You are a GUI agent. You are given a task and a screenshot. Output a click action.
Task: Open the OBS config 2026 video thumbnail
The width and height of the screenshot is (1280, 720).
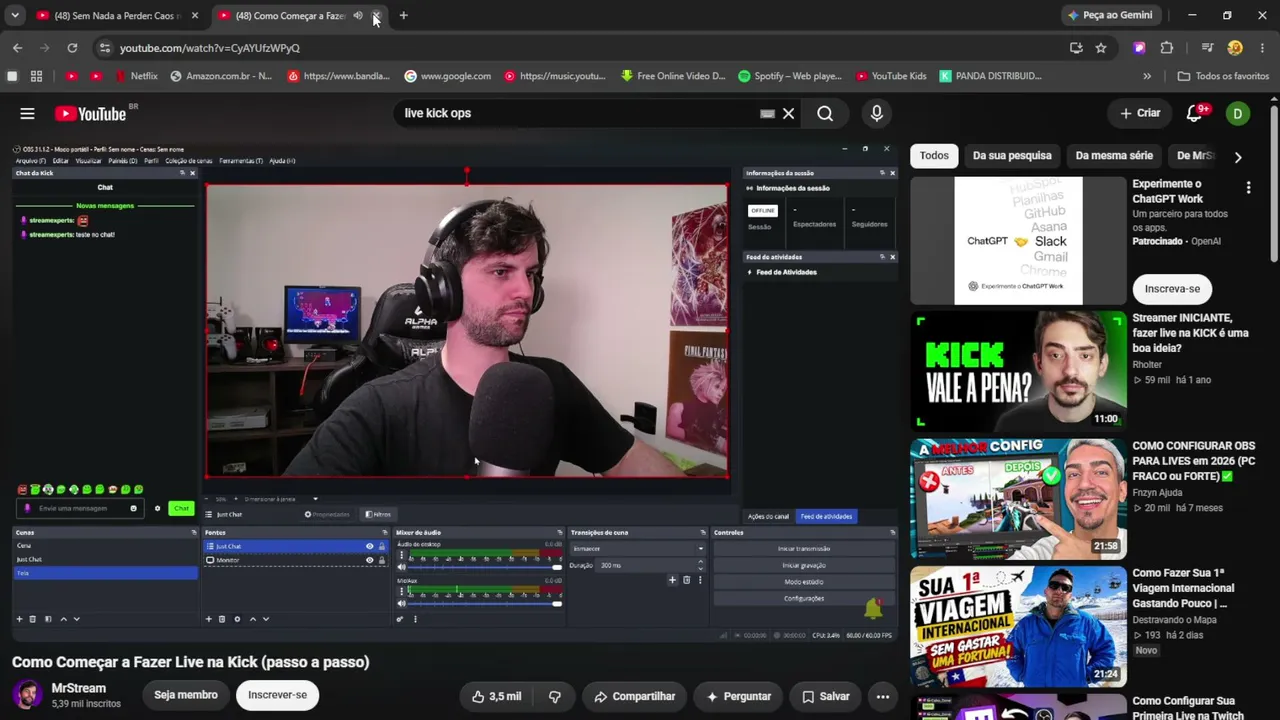[1018, 499]
